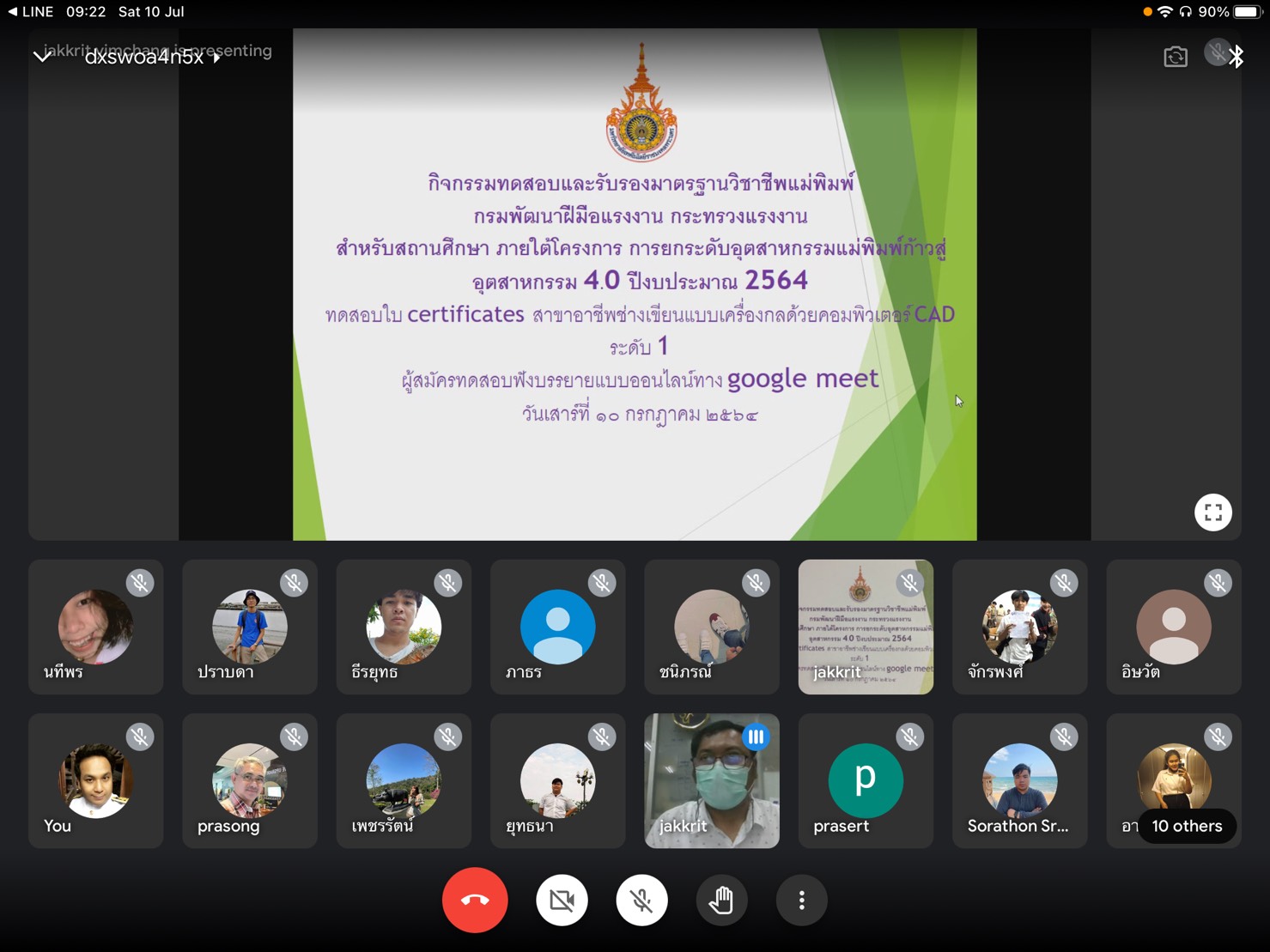Tap the Wi-Fi icon in status bar
1270x952 pixels.
click(1165, 11)
